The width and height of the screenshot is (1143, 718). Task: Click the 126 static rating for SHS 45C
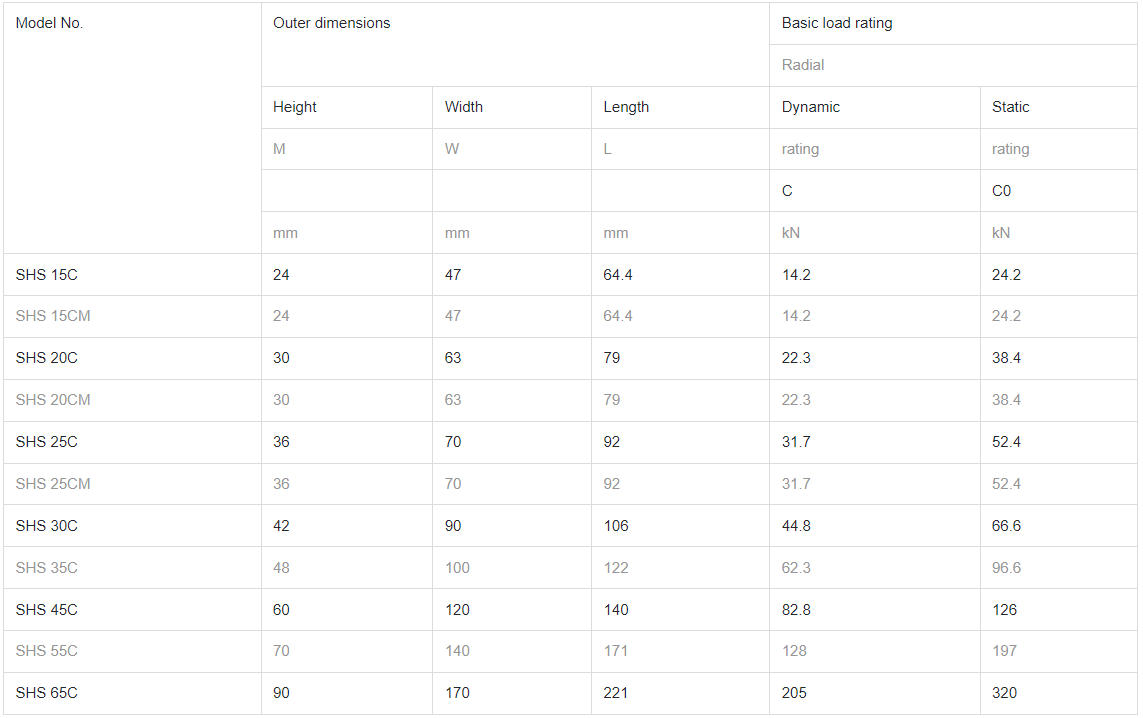click(x=1005, y=610)
